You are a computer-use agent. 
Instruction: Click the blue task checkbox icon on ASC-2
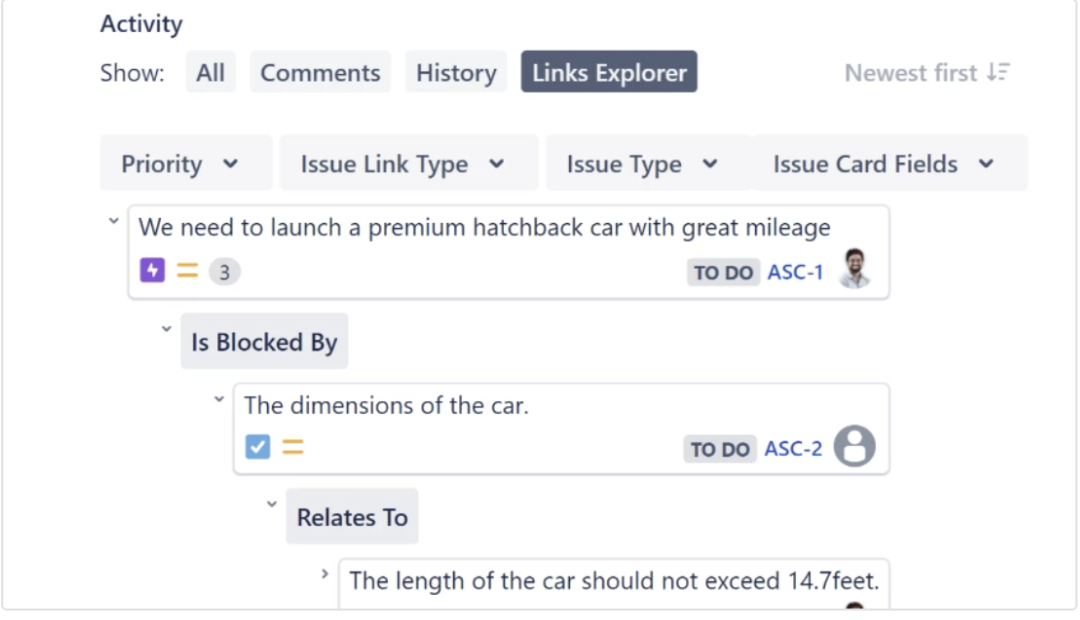(258, 447)
